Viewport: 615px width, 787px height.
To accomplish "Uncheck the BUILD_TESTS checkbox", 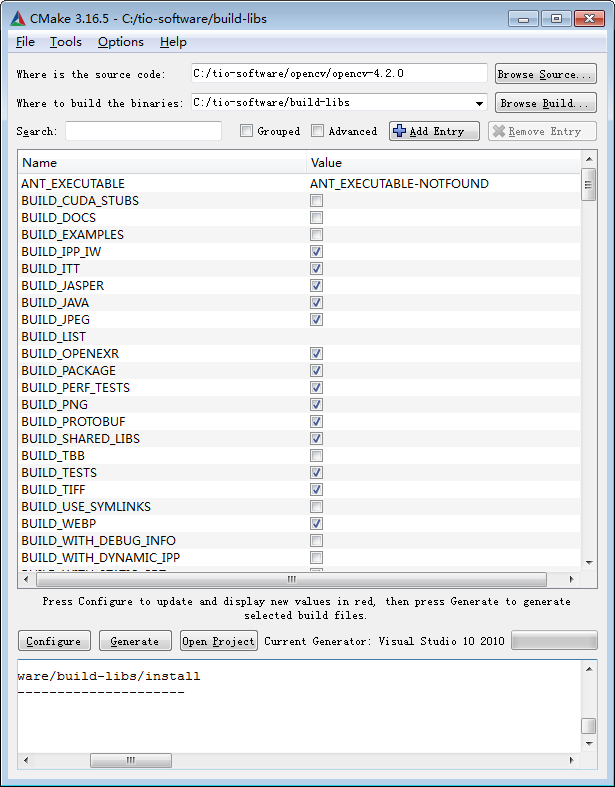I will [316, 473].
